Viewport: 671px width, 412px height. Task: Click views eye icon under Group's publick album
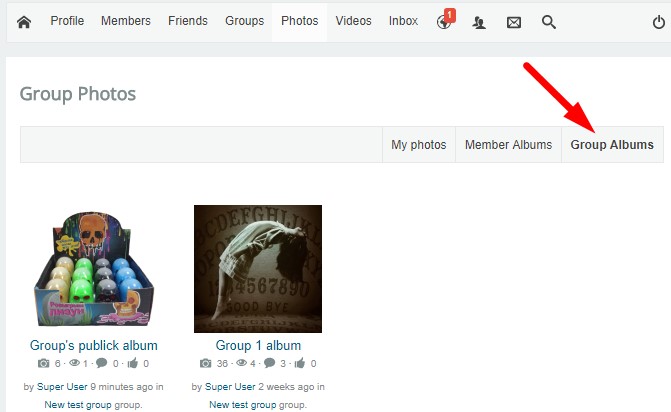coord(74,363)
